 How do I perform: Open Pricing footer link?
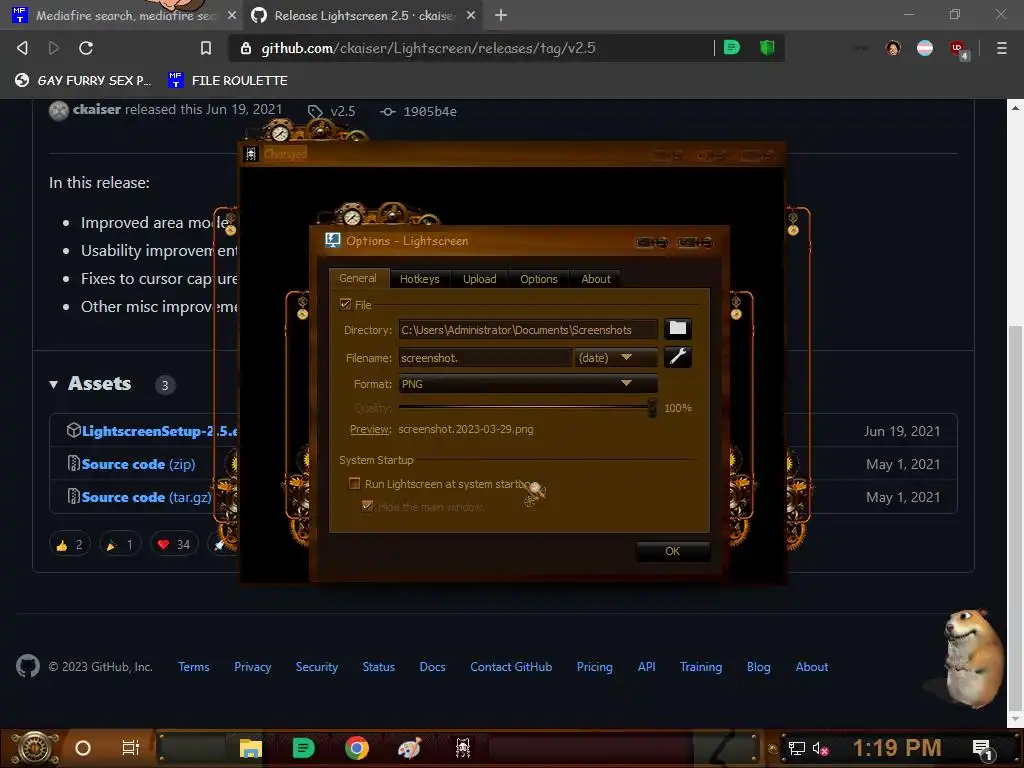coord(594,667)
